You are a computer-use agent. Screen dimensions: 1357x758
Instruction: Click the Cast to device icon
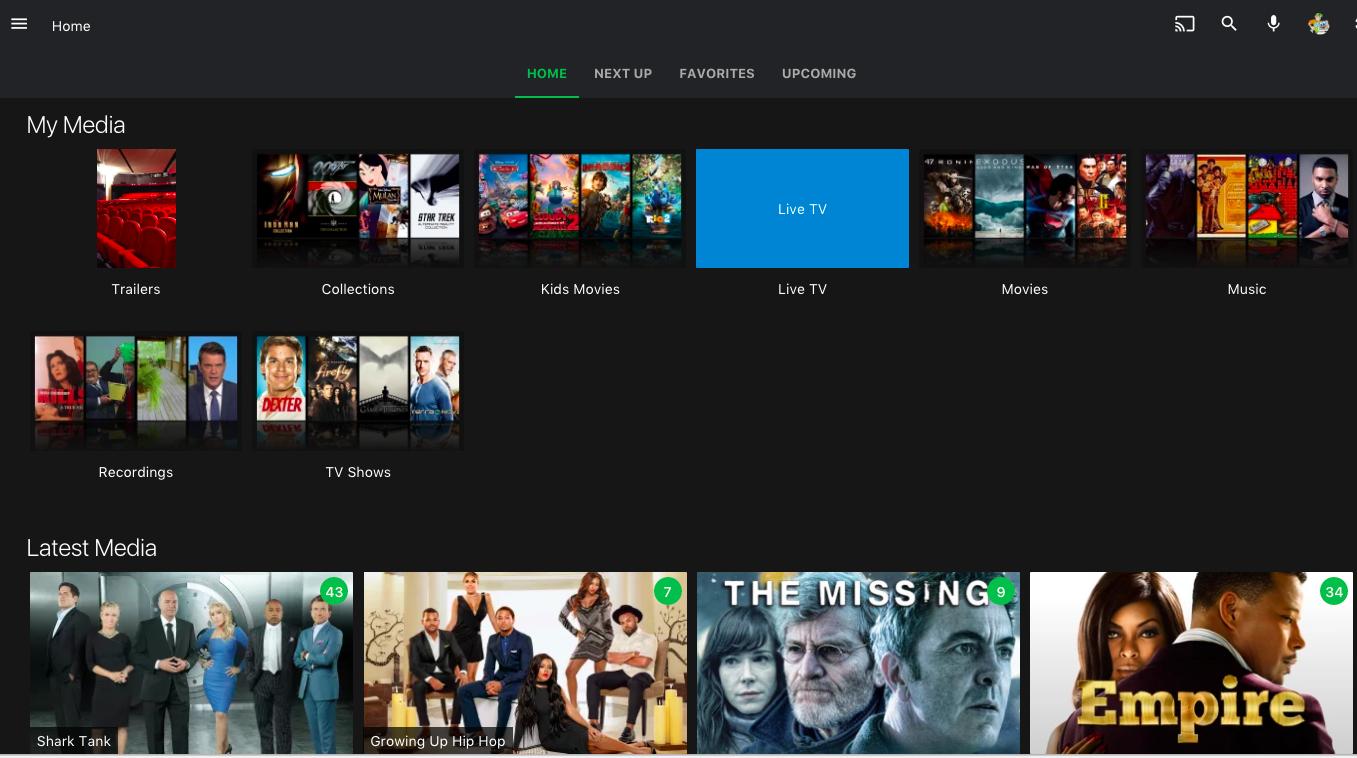click(1185, 25)
